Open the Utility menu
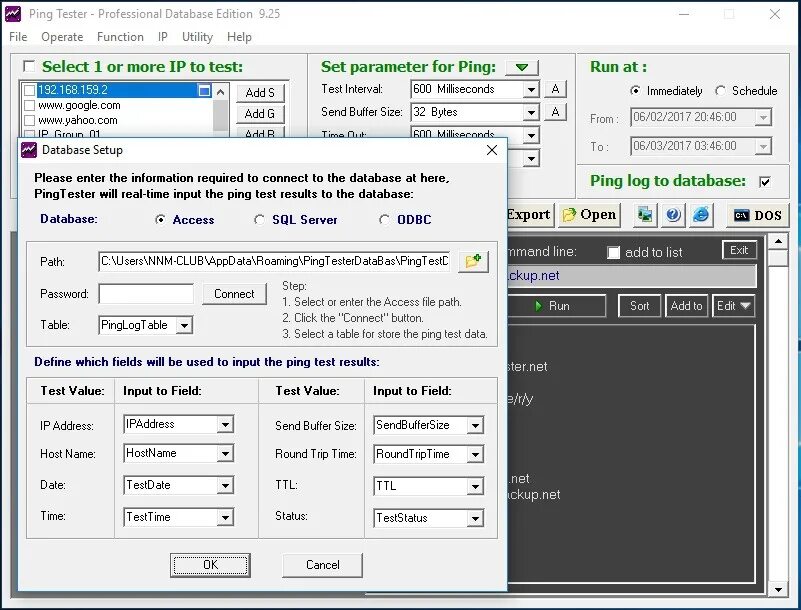This screenshot has width=801, height=610. pyautogui.click(x=197, y=37)
